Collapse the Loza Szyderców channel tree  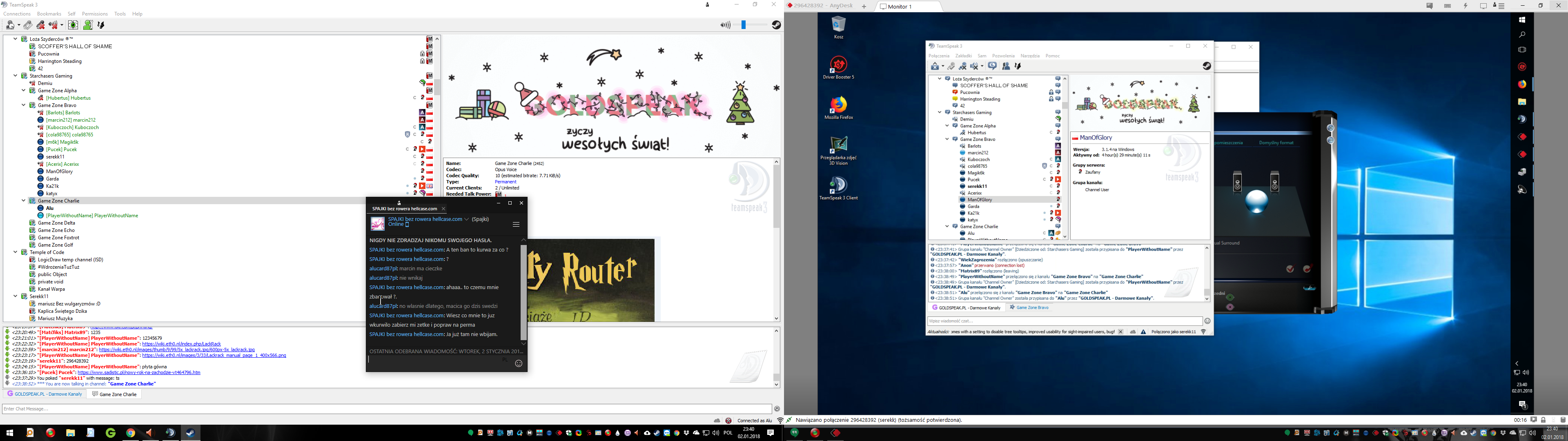(15, 39)
